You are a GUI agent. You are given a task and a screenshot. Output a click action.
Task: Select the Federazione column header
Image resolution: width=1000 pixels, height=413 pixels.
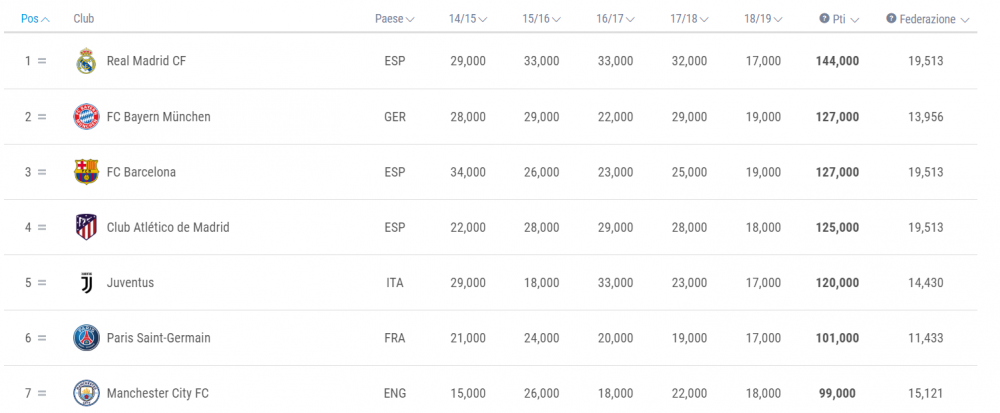point(927,19)
